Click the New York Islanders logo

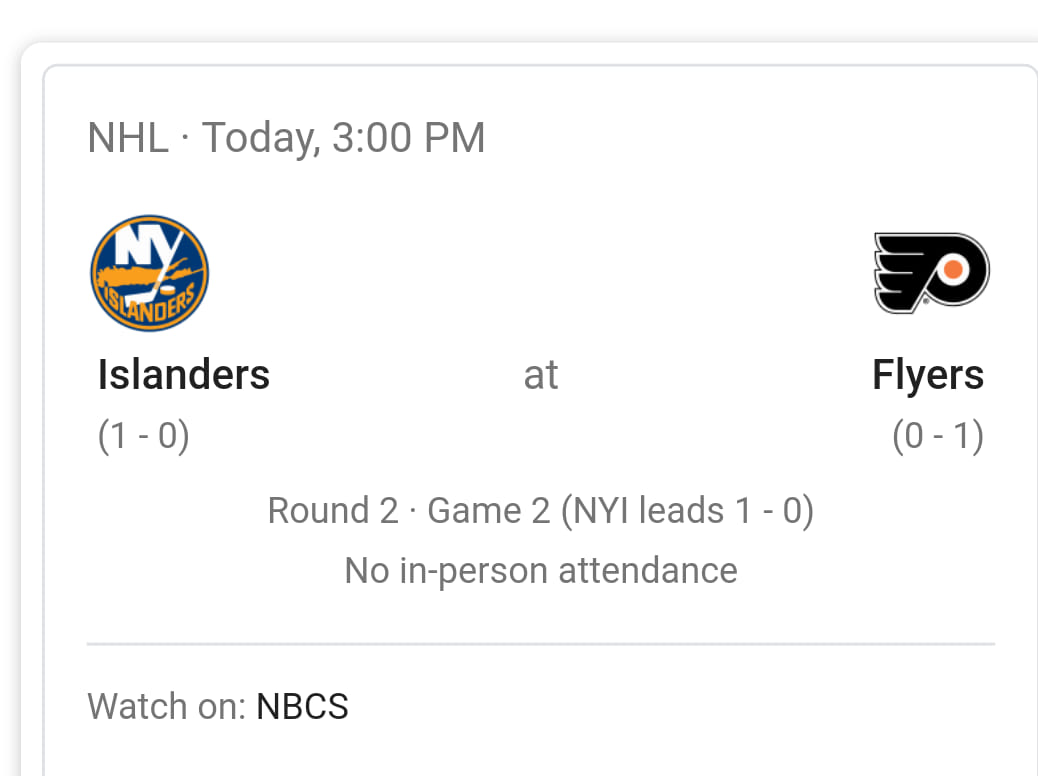[150, 273]
